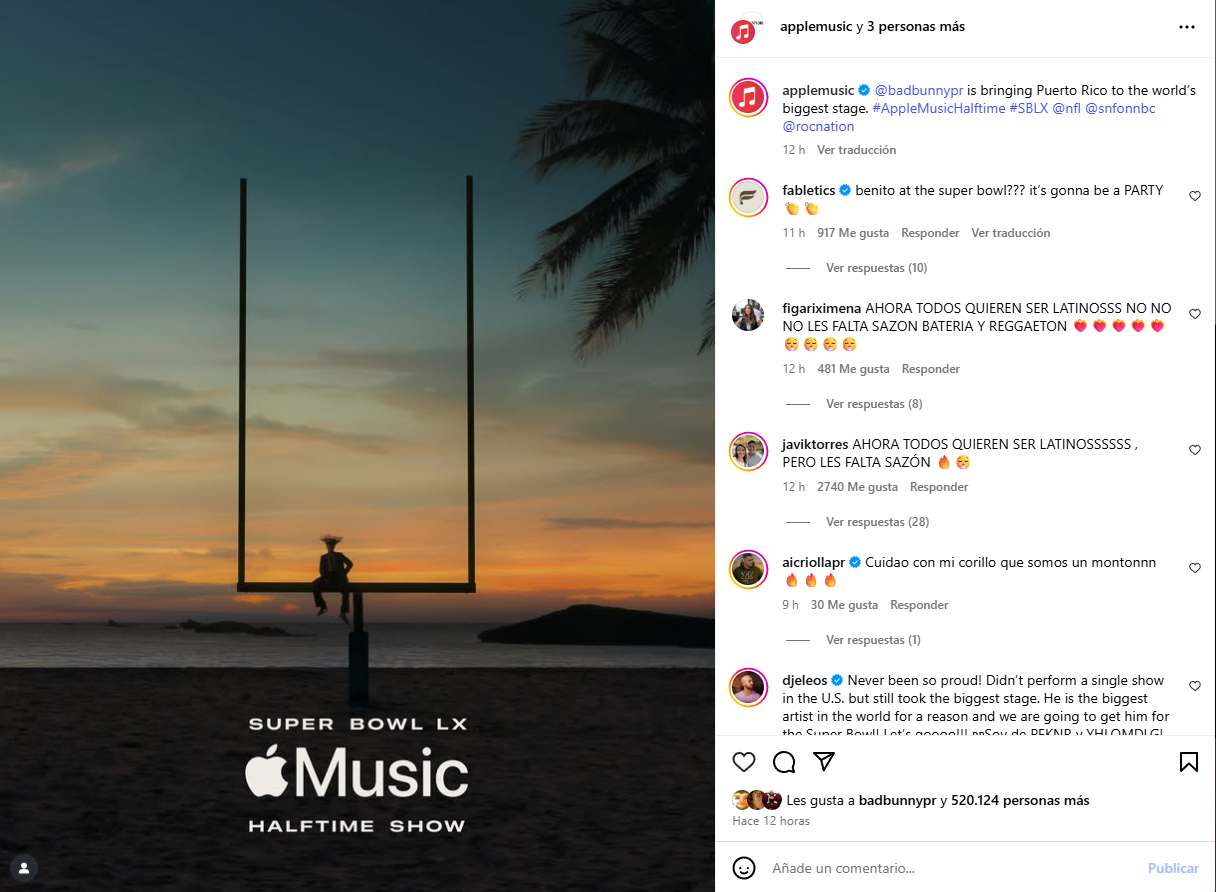Expand fabletics replies (10)
The height and width of the screenshot is (892, 1216).
(876, 268)
